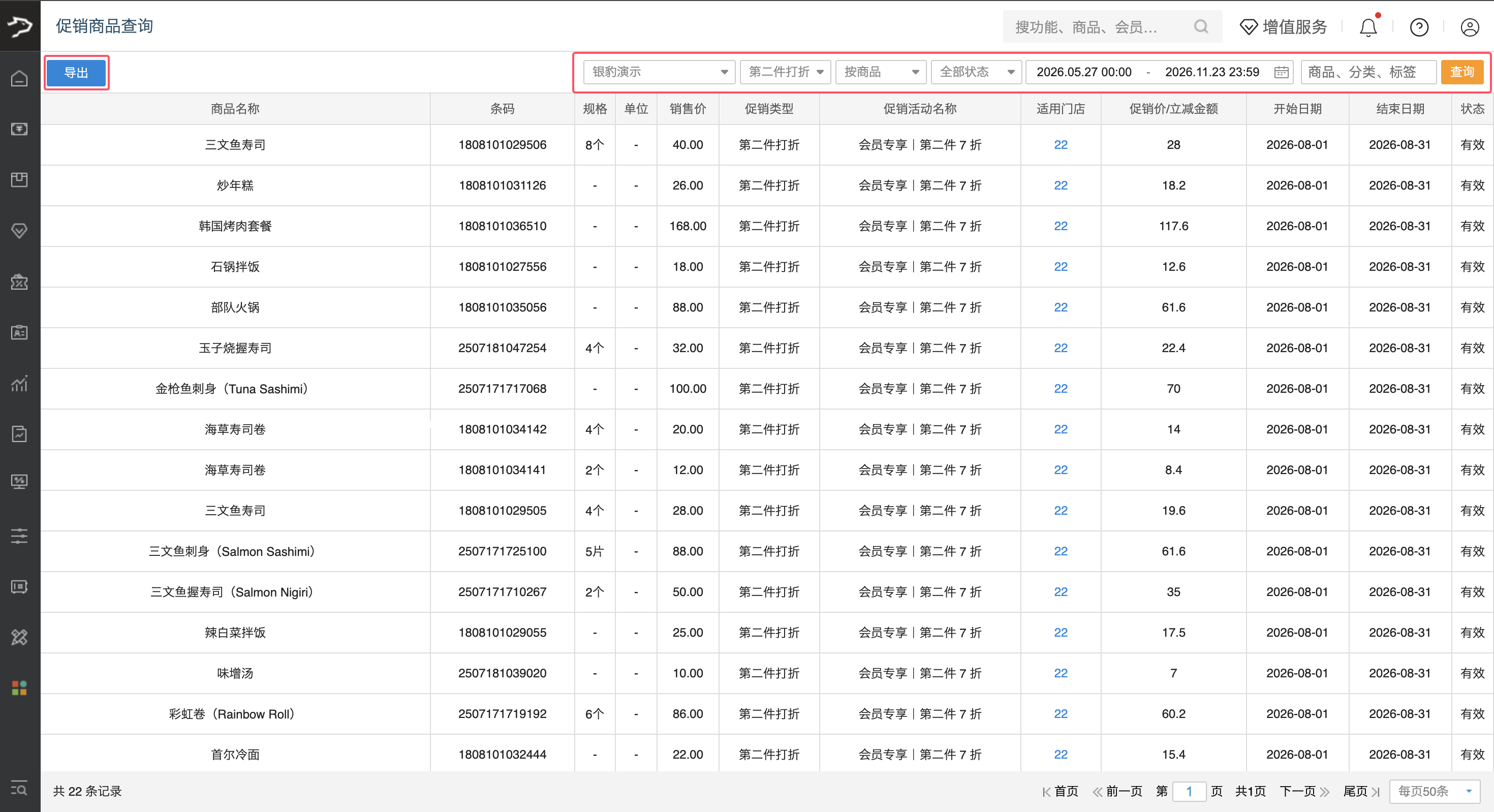Click the 条码 column header
Screen dimensions: 1494x812
click(502, 109)
